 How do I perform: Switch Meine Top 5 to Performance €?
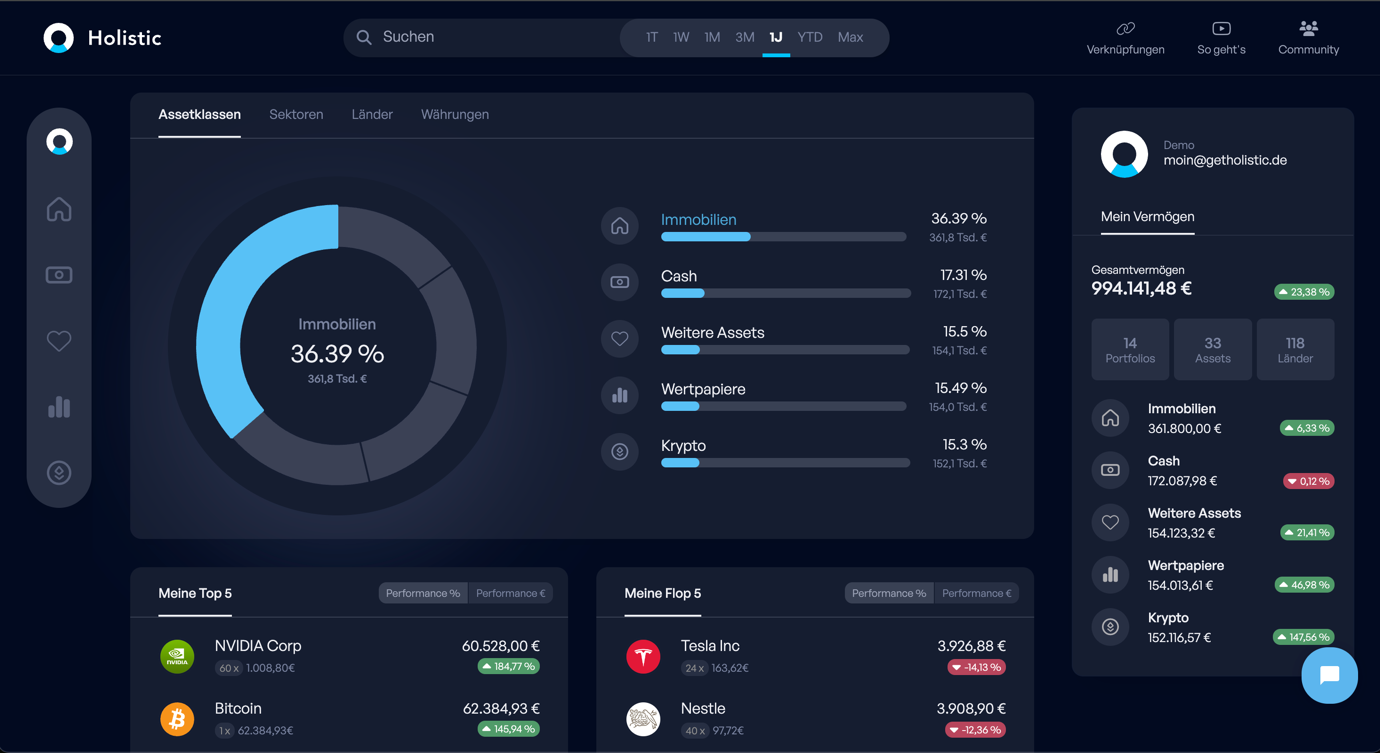[511, 592]
